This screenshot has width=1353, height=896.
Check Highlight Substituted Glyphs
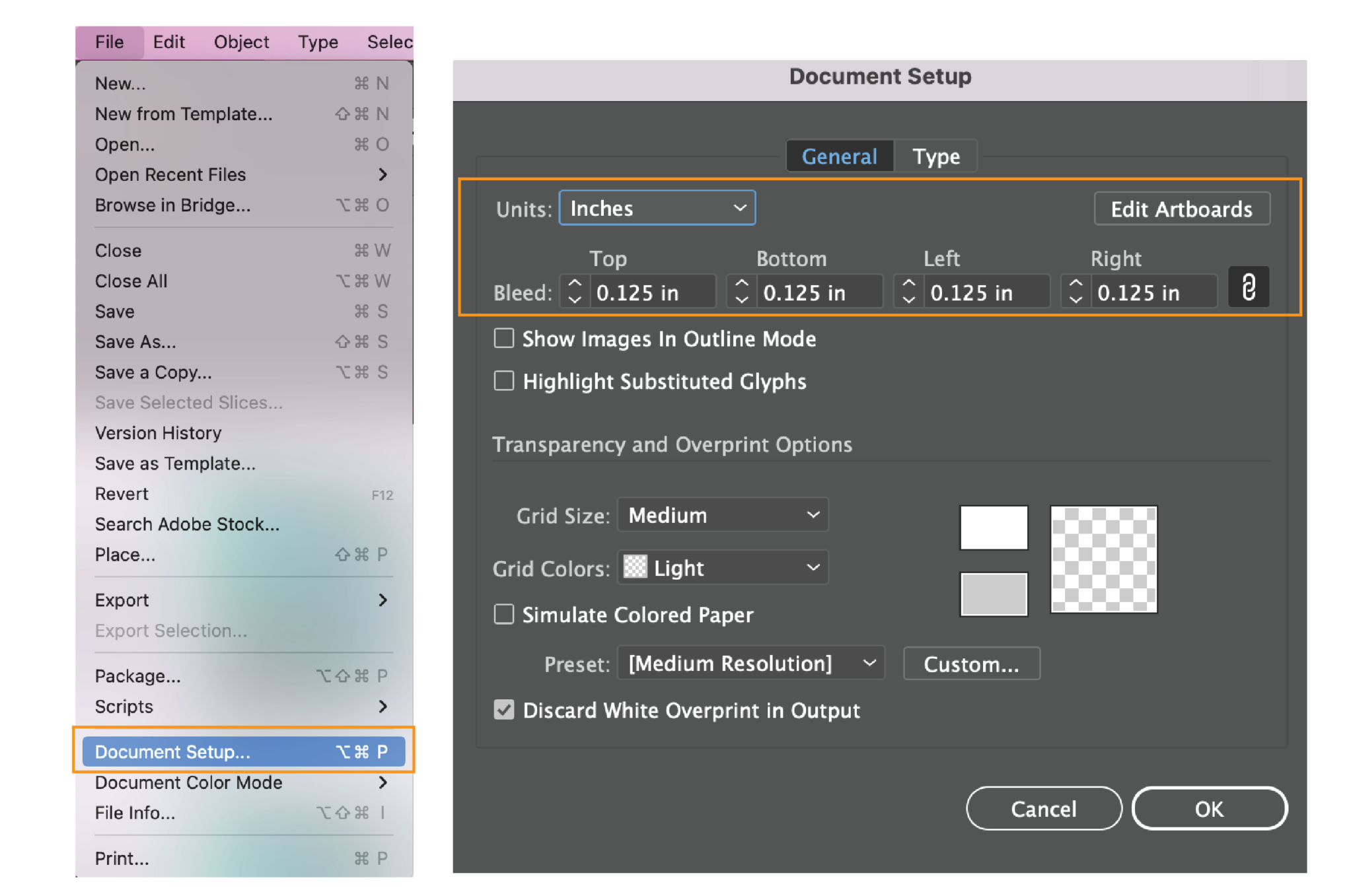[x=503, y=381]
